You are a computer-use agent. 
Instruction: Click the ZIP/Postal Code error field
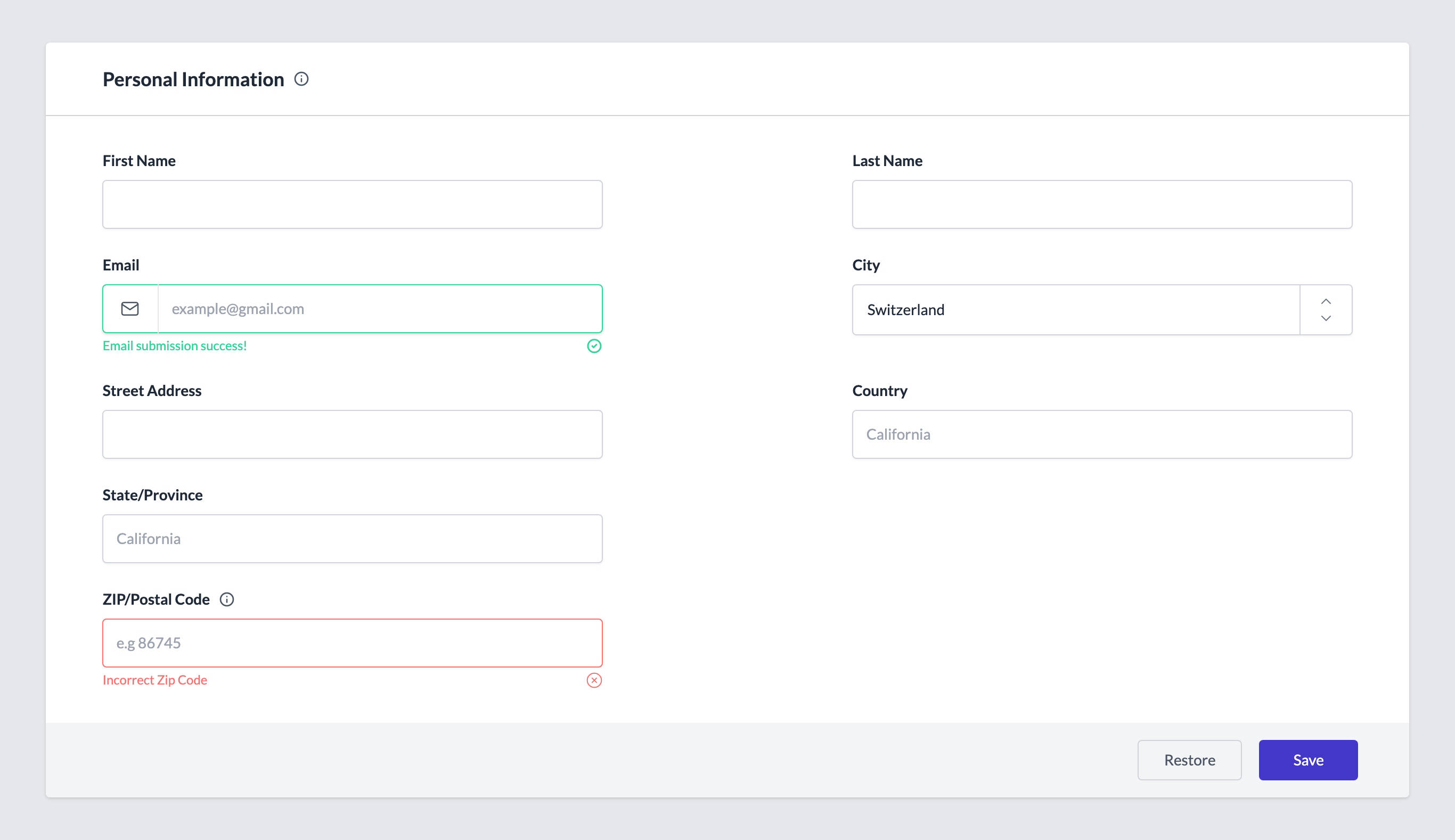point(352,642)
